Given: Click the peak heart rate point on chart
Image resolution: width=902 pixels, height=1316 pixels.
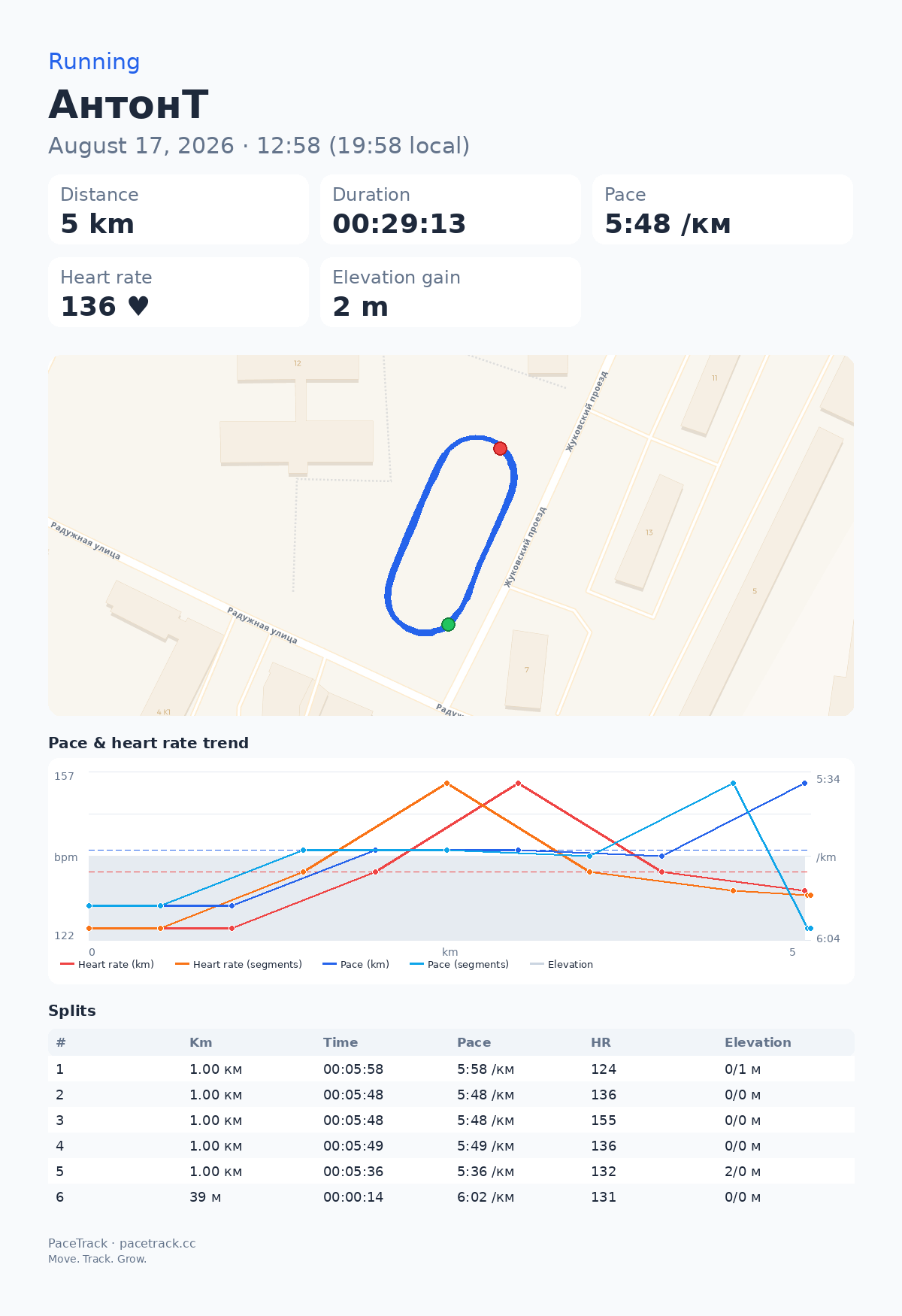Looking at the screenshot, I should pos(518,783).
